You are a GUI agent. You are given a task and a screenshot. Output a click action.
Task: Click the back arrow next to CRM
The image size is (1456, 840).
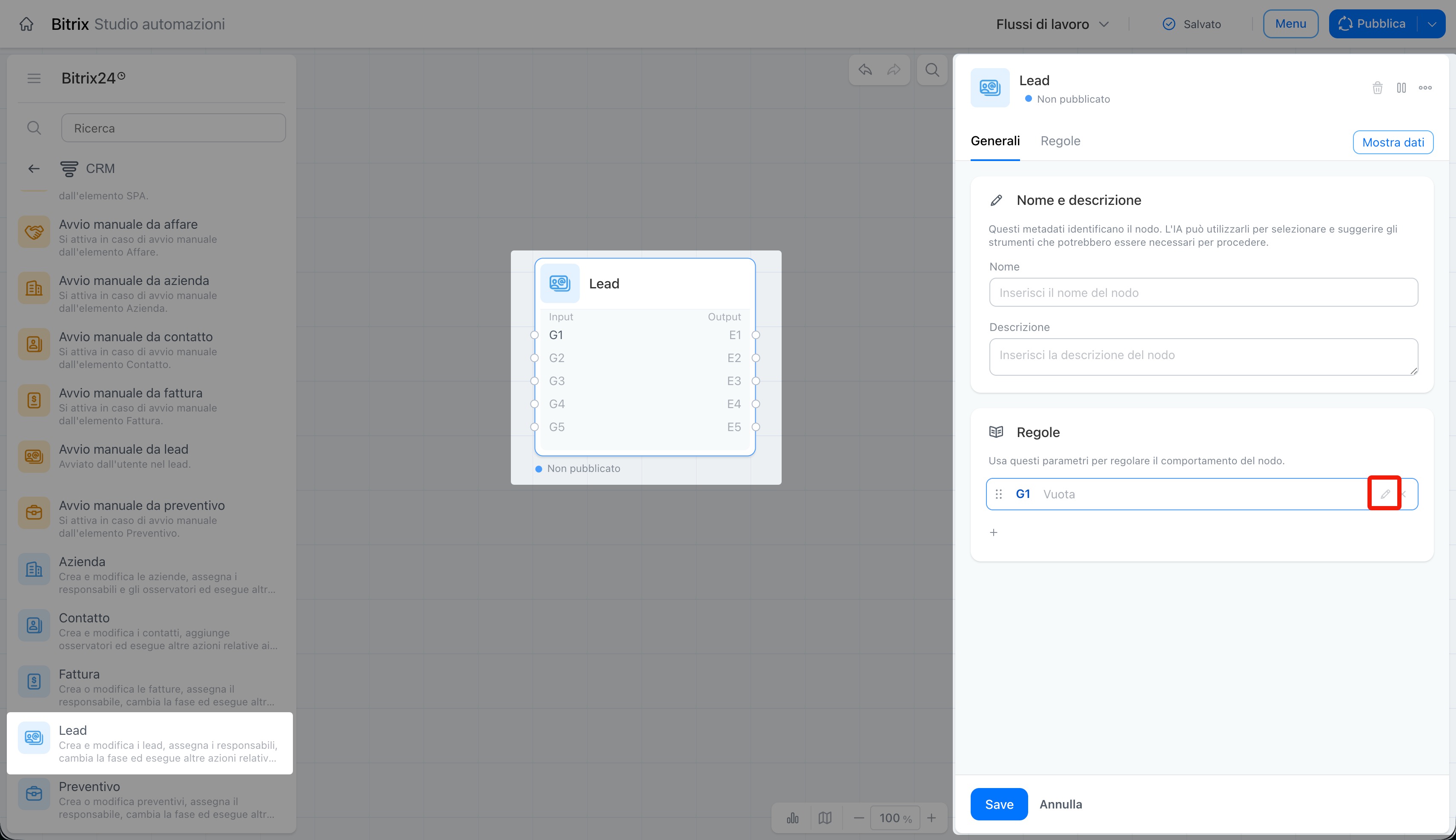click(34, 168)
